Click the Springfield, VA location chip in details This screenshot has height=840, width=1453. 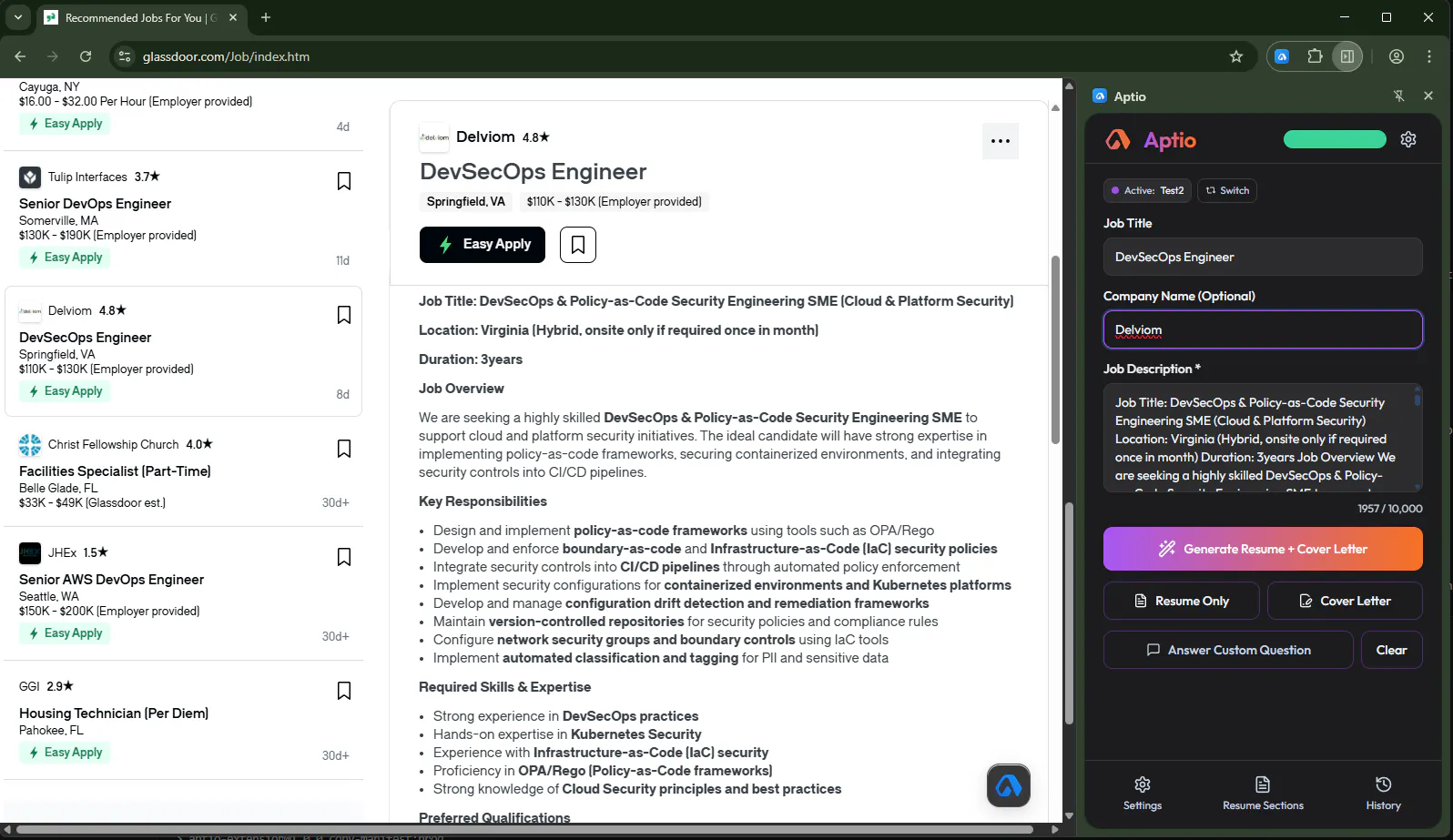(466, 202)
